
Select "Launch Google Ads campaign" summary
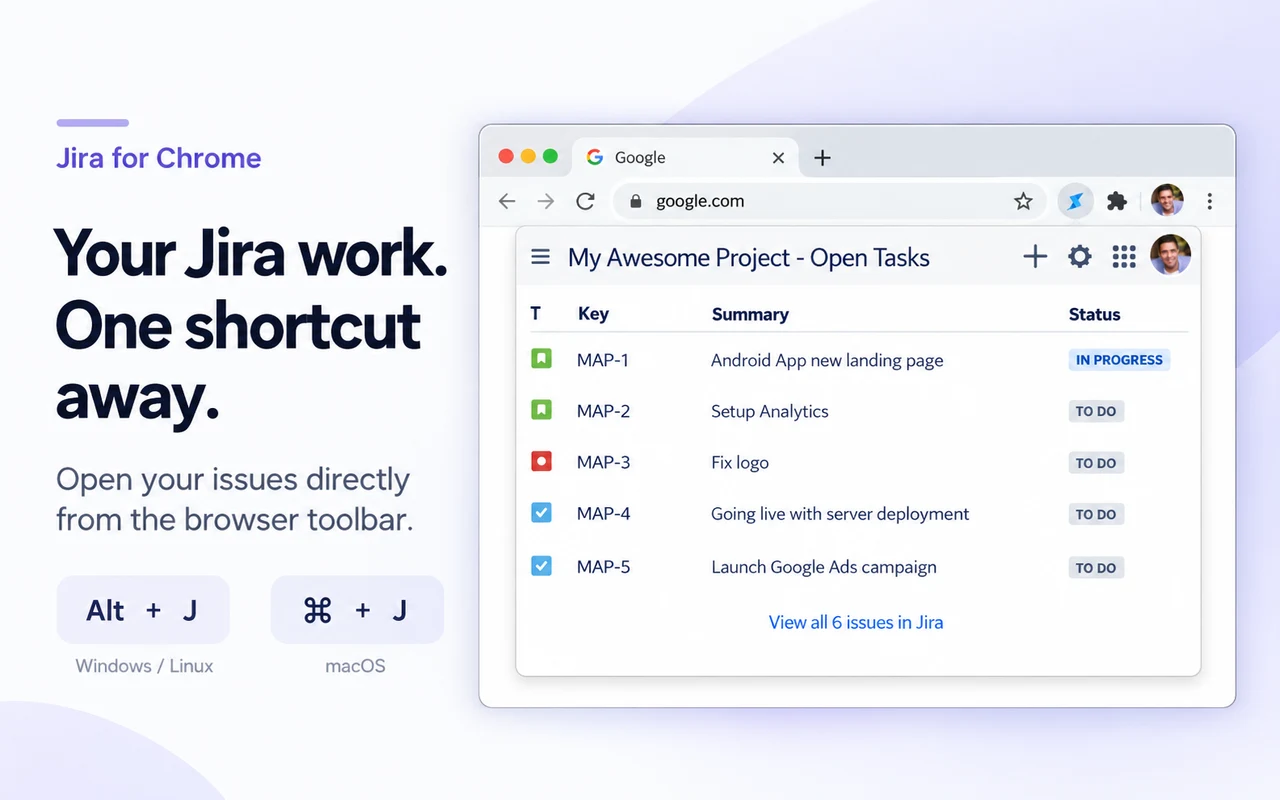(824, 567)
